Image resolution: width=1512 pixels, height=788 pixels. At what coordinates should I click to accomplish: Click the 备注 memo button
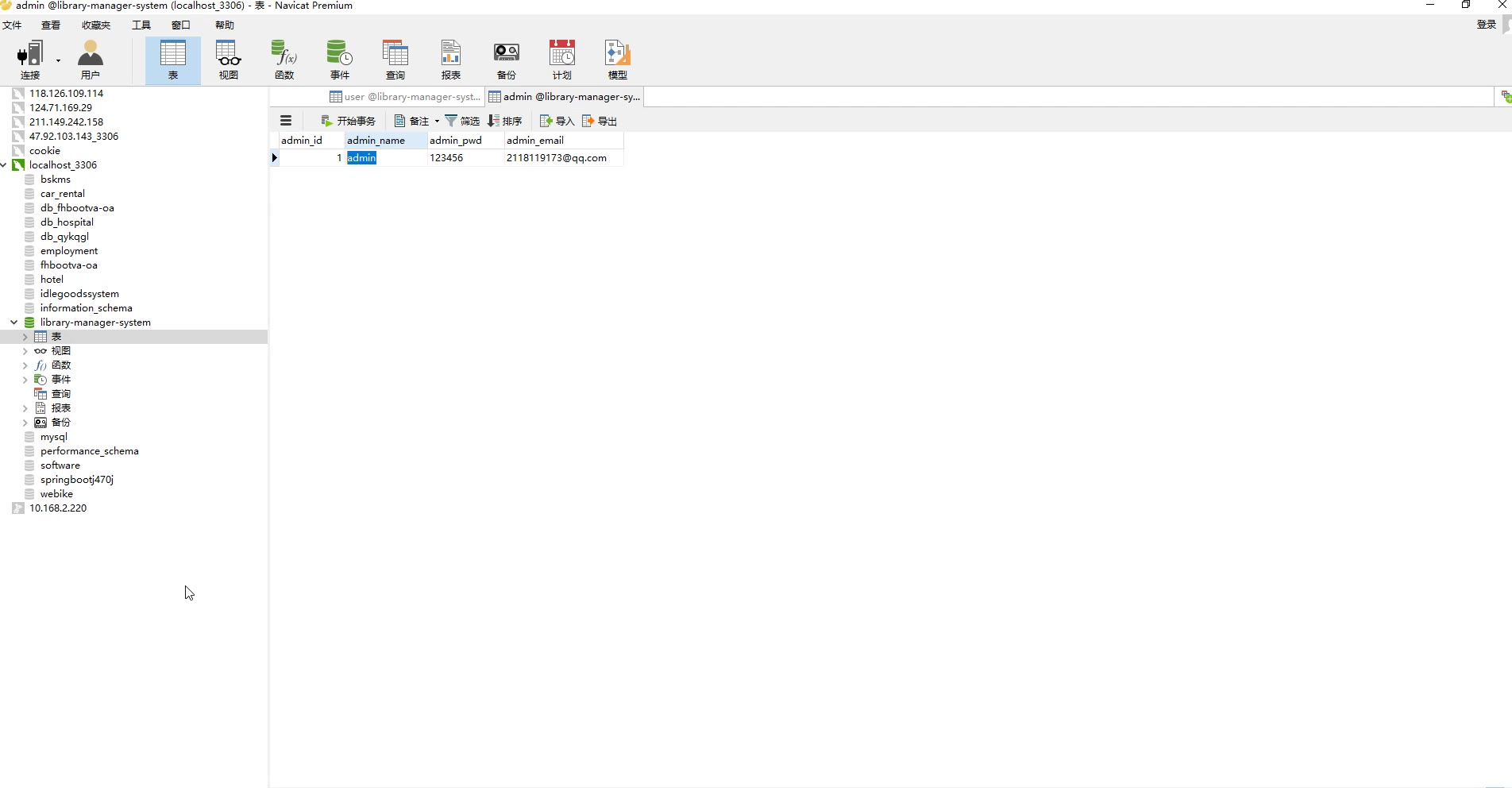pyautogui.click(x=411, y=121)
